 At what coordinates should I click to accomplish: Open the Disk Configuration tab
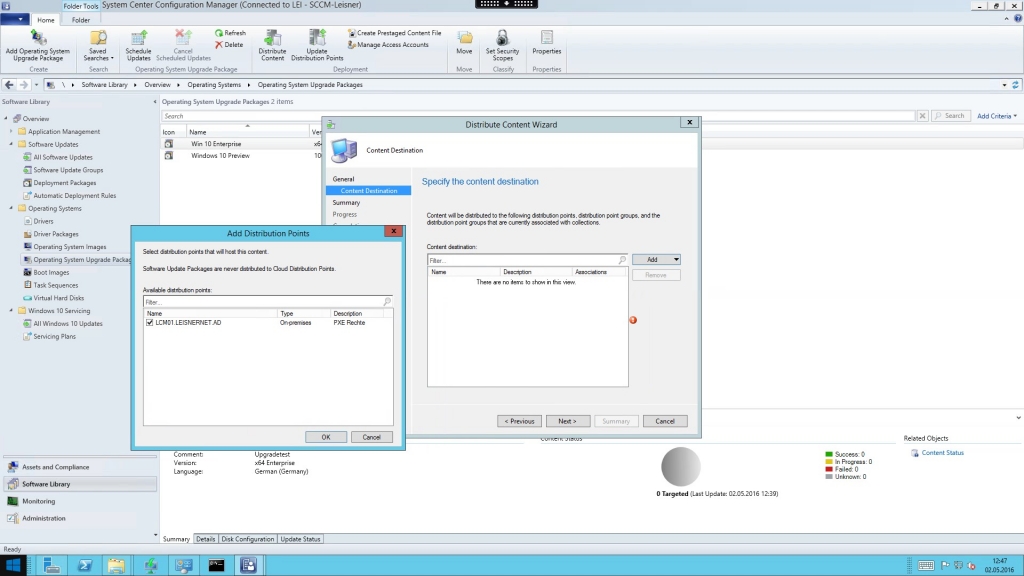[248, 539]
